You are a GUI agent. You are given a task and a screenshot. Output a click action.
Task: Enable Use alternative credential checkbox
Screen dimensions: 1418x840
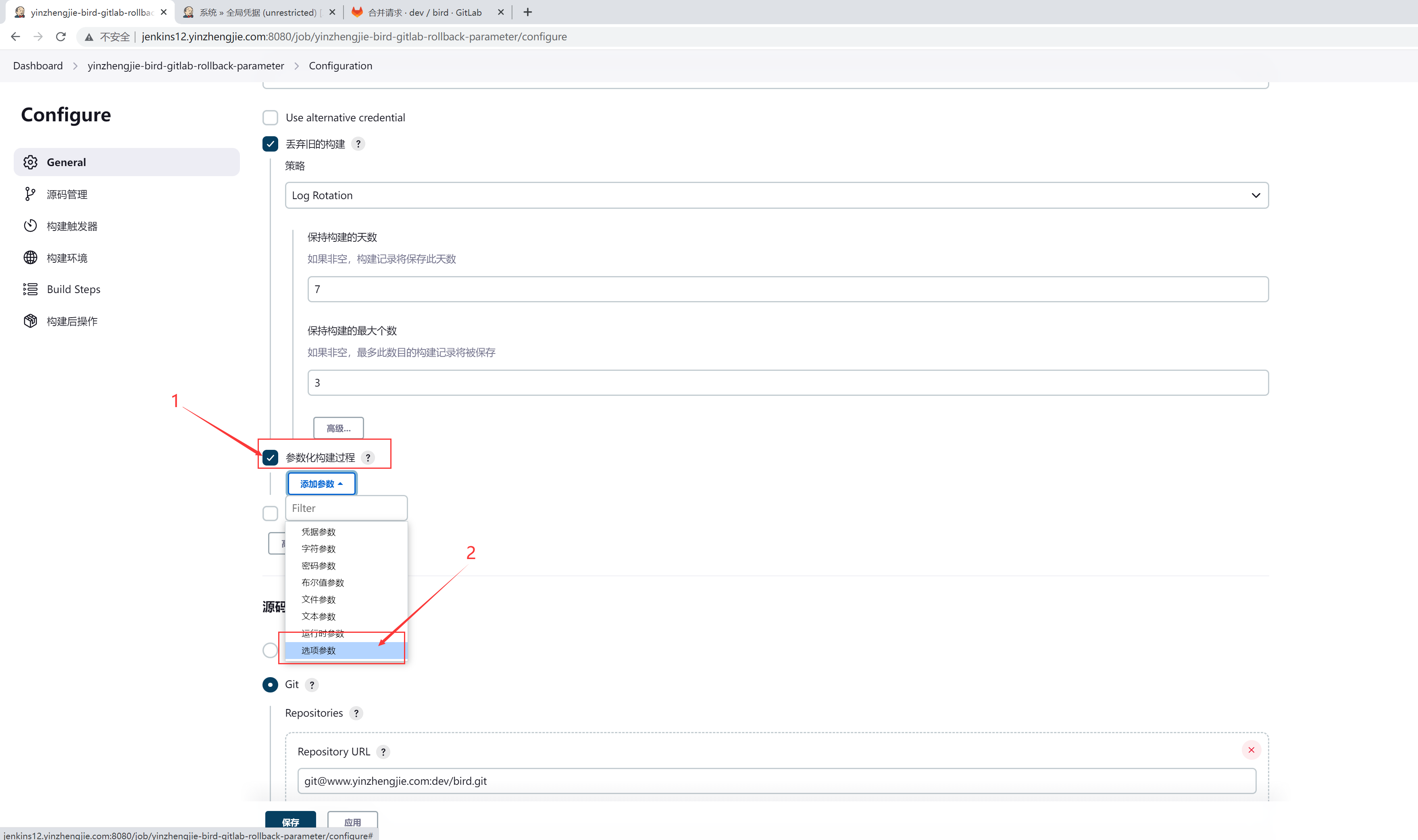(271, 118)
